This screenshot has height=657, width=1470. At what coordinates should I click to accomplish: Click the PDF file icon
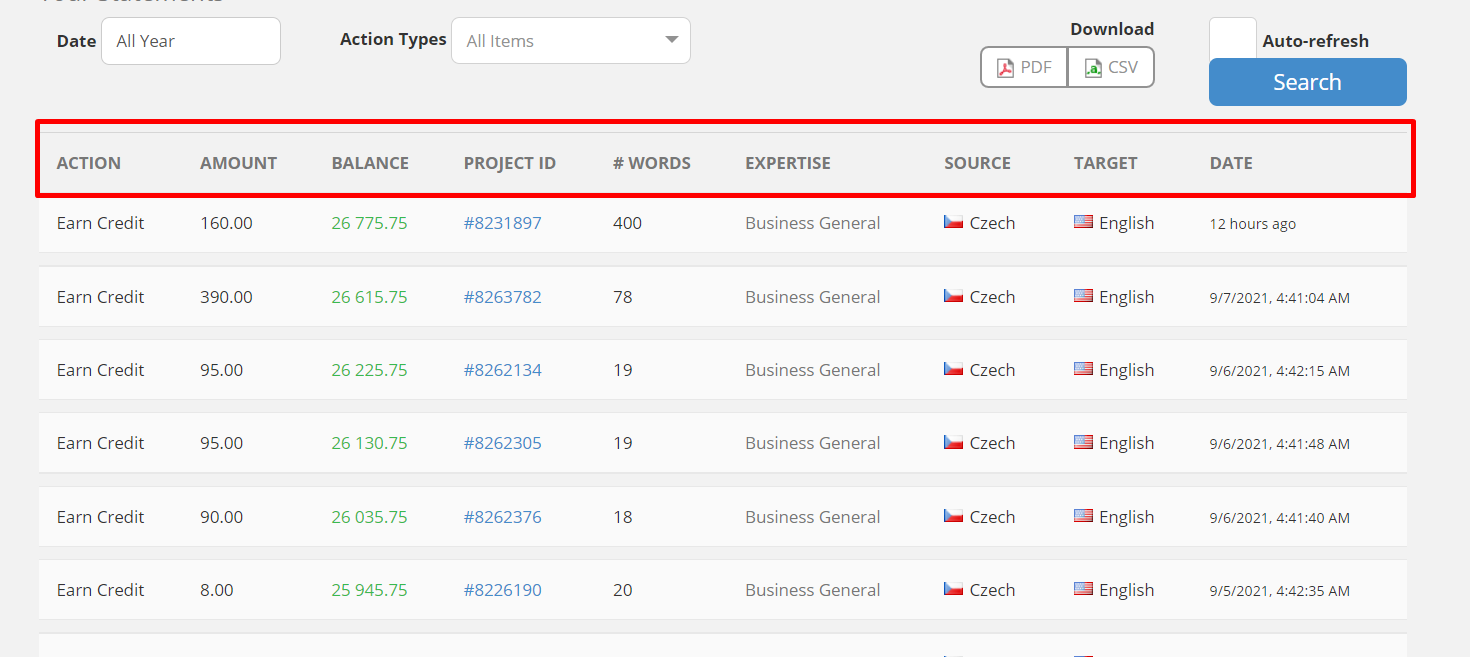point(1005,68)
